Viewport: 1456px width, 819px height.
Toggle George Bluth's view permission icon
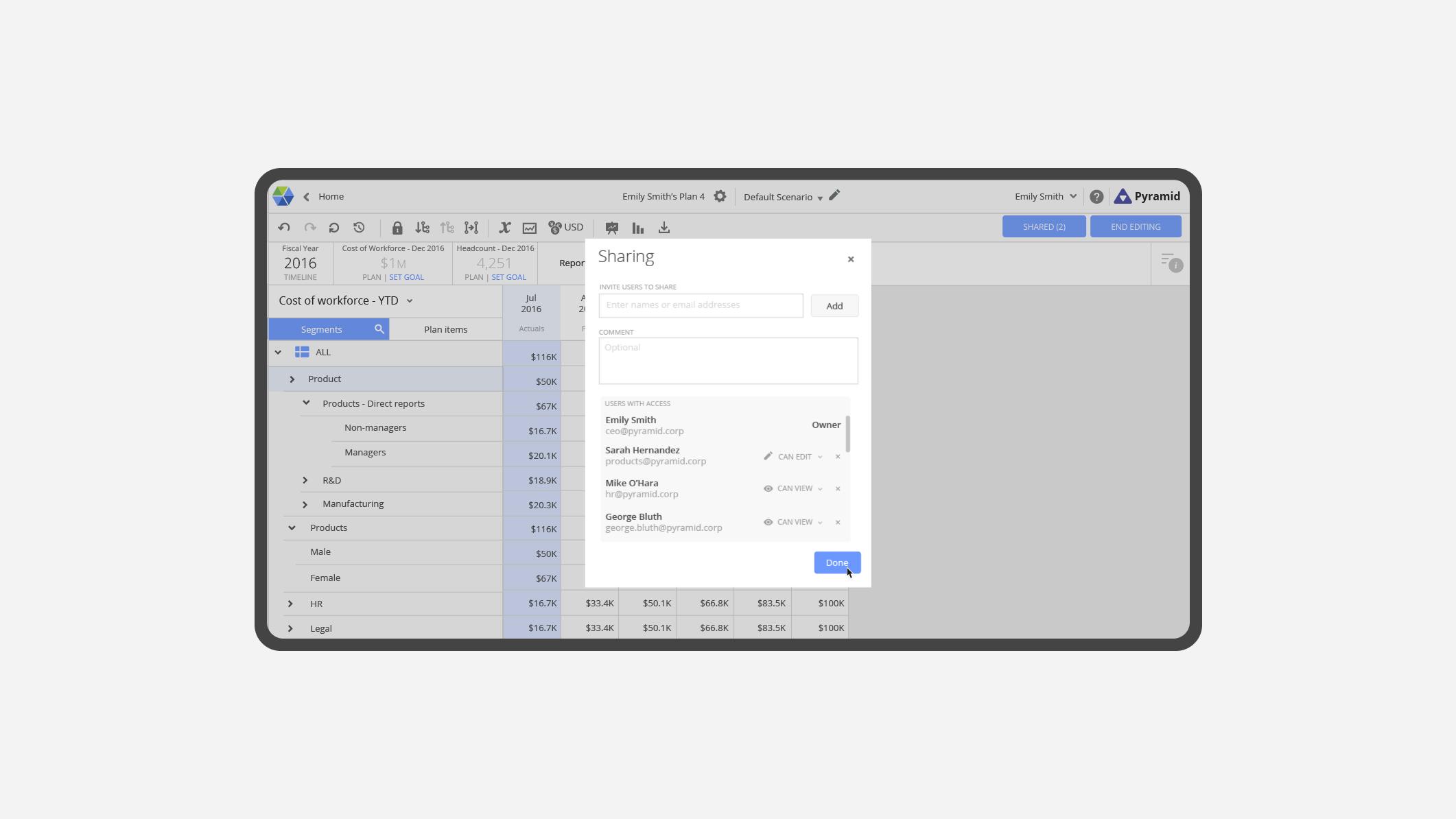click(x=768, y=522)
